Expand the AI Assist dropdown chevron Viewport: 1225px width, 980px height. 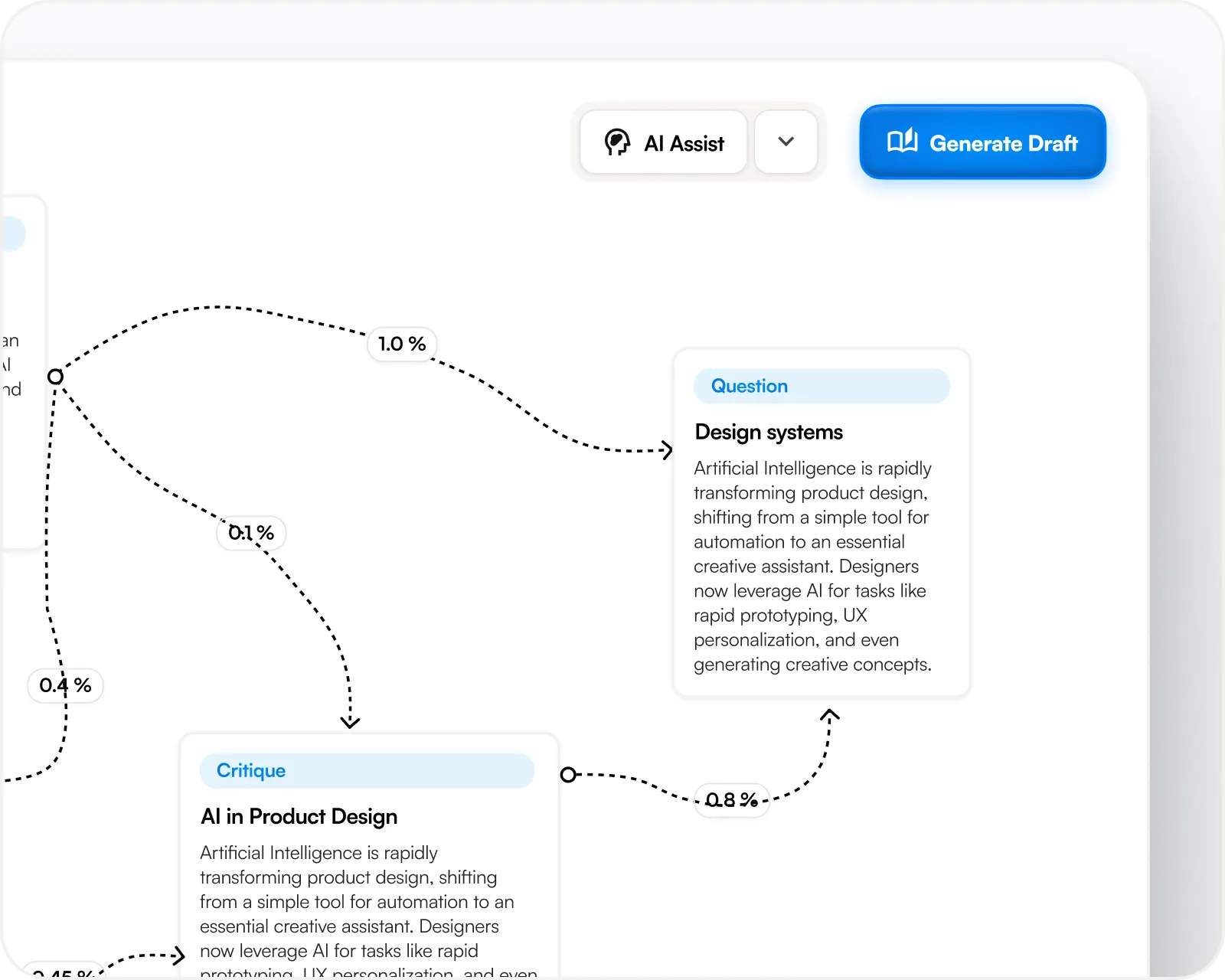[786, 142]
